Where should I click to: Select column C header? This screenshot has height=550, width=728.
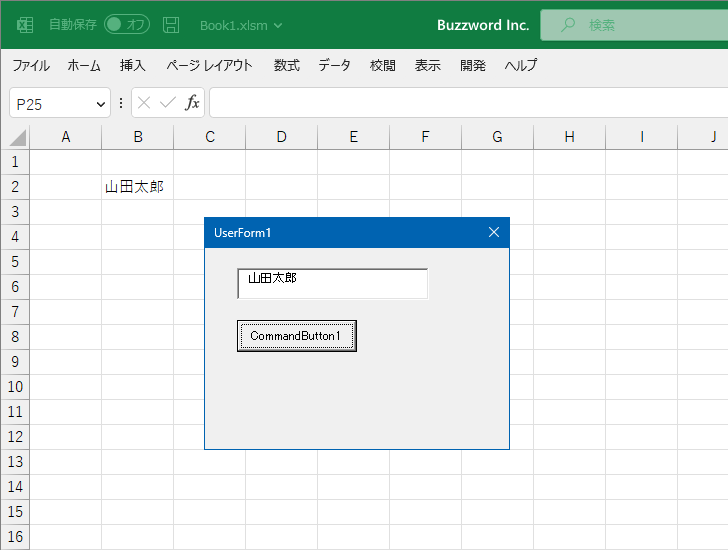pyautogui.click(x=210, y=137)
